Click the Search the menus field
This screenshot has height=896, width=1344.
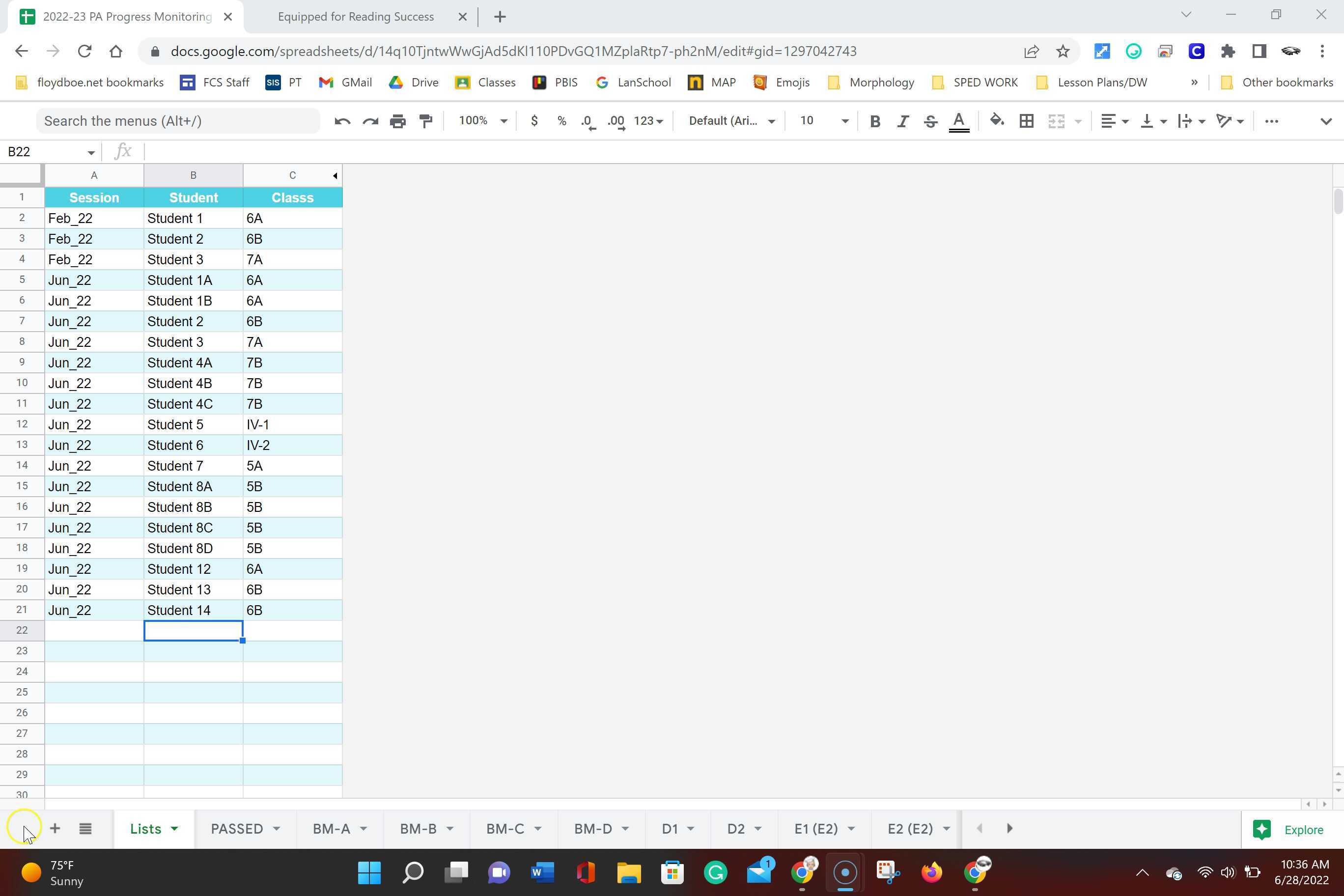pos(178,120)
